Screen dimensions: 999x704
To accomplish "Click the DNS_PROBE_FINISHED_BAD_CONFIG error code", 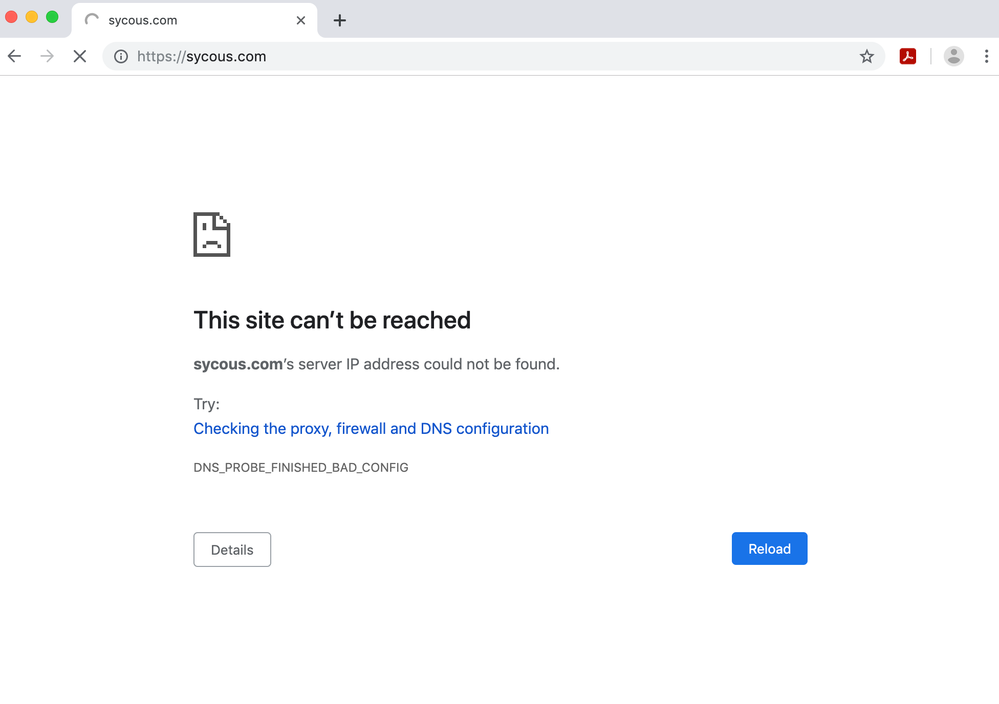I will [x=301, y=468].
